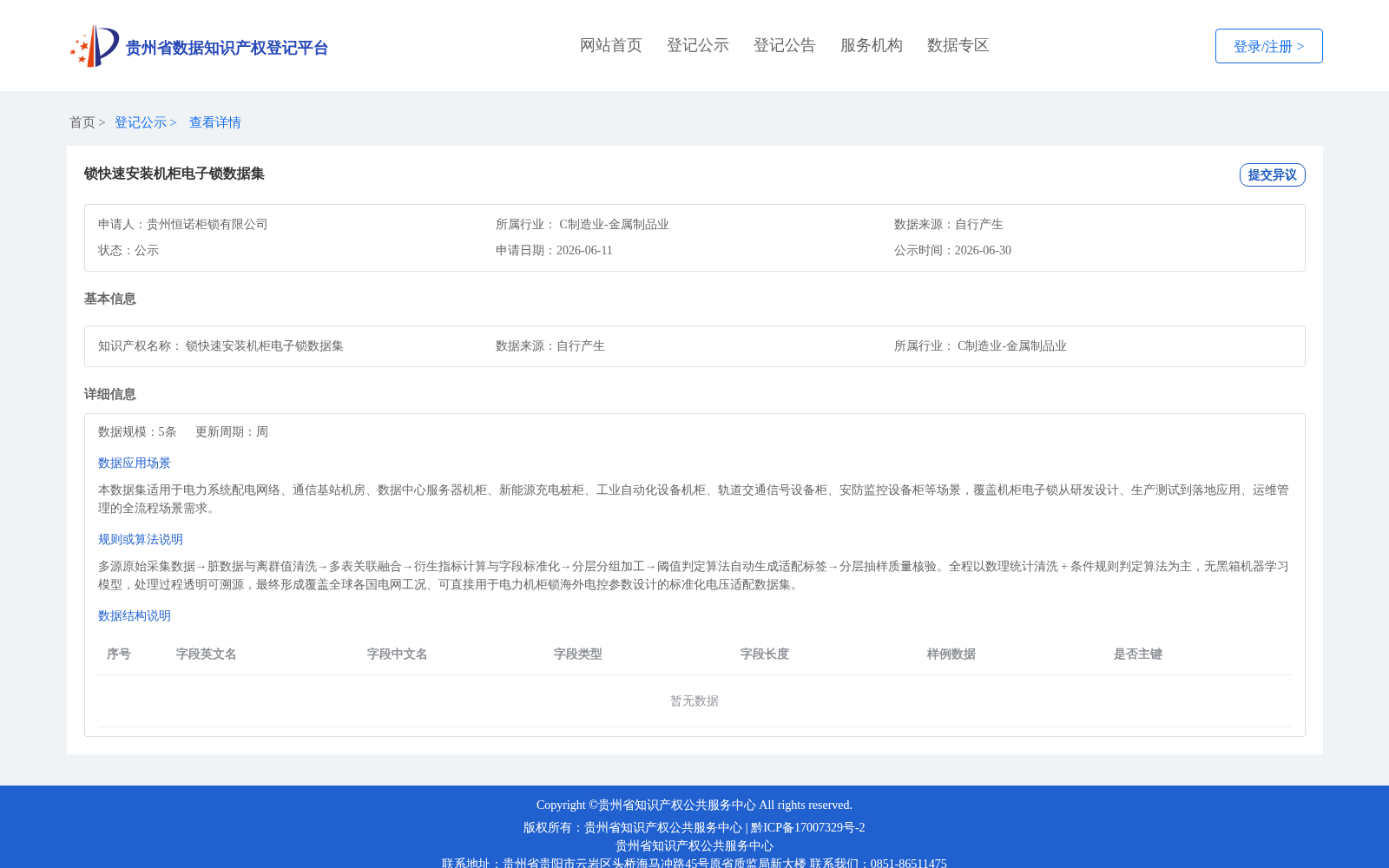Image resolution: width=1389 pixels, height=868 pixels.
Task: Select 公示时间：2026-06-30 text
Action: click(x=952, y=250)
